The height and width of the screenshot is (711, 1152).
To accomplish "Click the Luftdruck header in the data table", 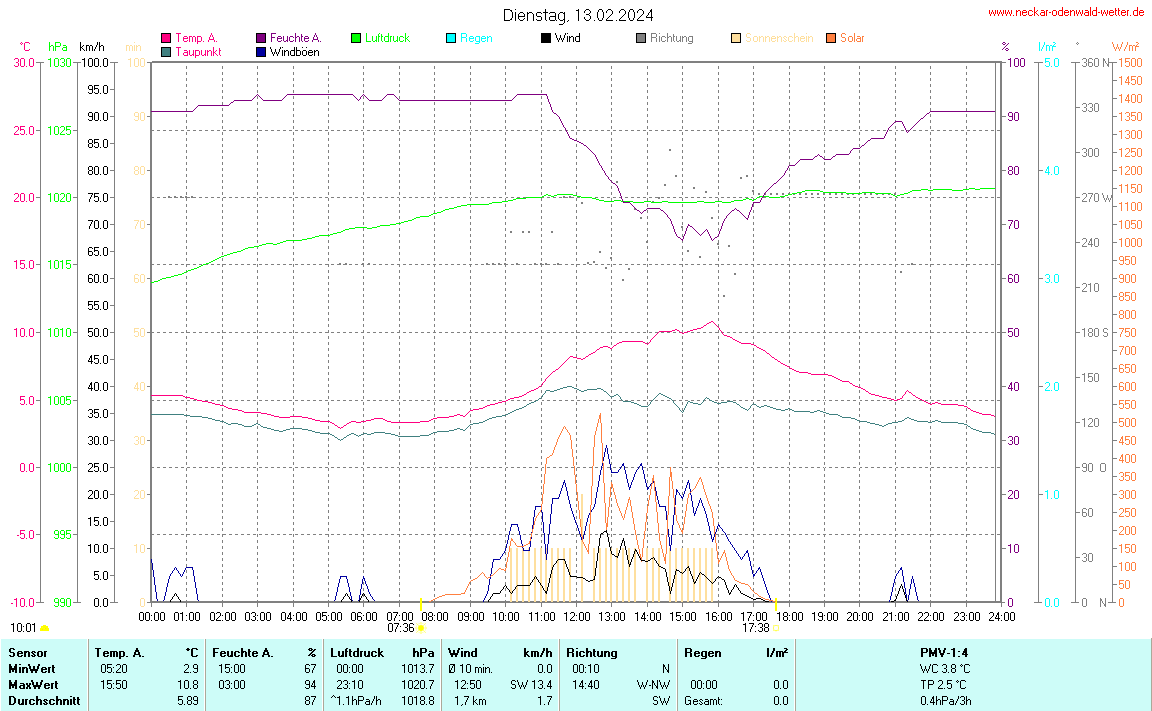I will (356, 653).
